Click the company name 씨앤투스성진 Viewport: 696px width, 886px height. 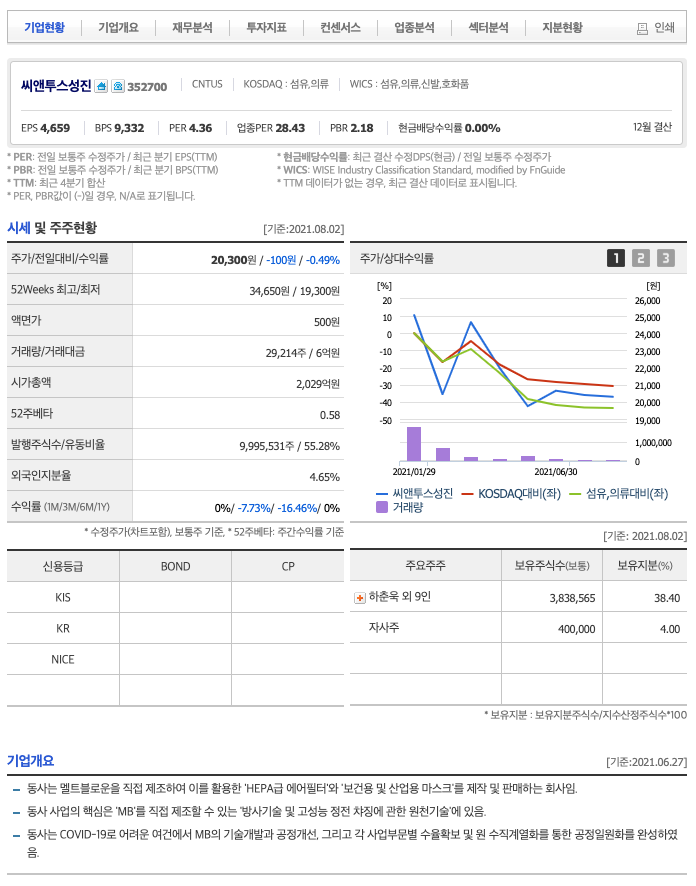click(56, 86)
